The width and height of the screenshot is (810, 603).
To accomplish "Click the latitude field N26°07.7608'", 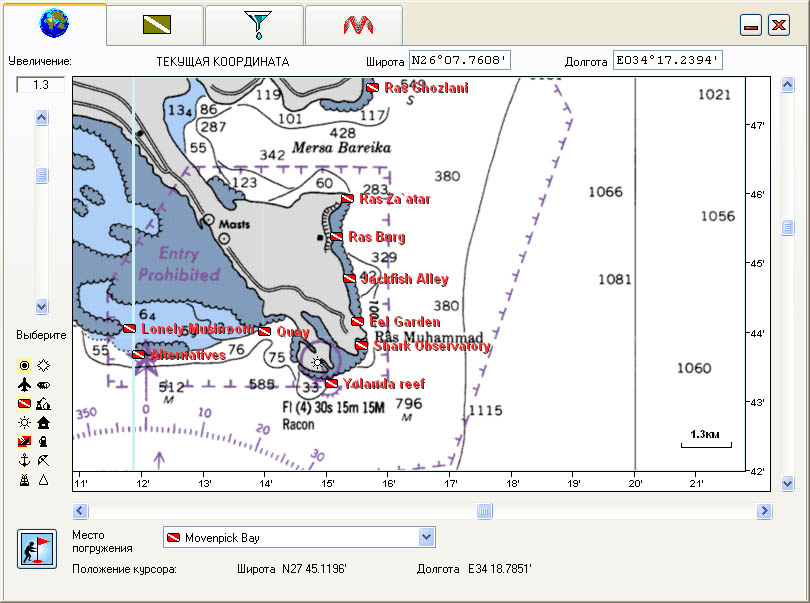I will pyautogui.click(x=460, y=60).
